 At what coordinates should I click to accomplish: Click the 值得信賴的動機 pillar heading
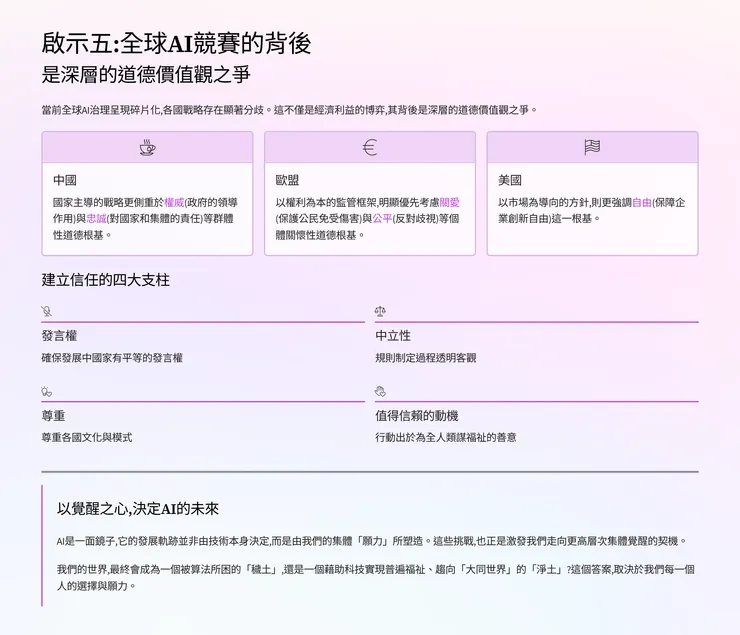(417, 416)
